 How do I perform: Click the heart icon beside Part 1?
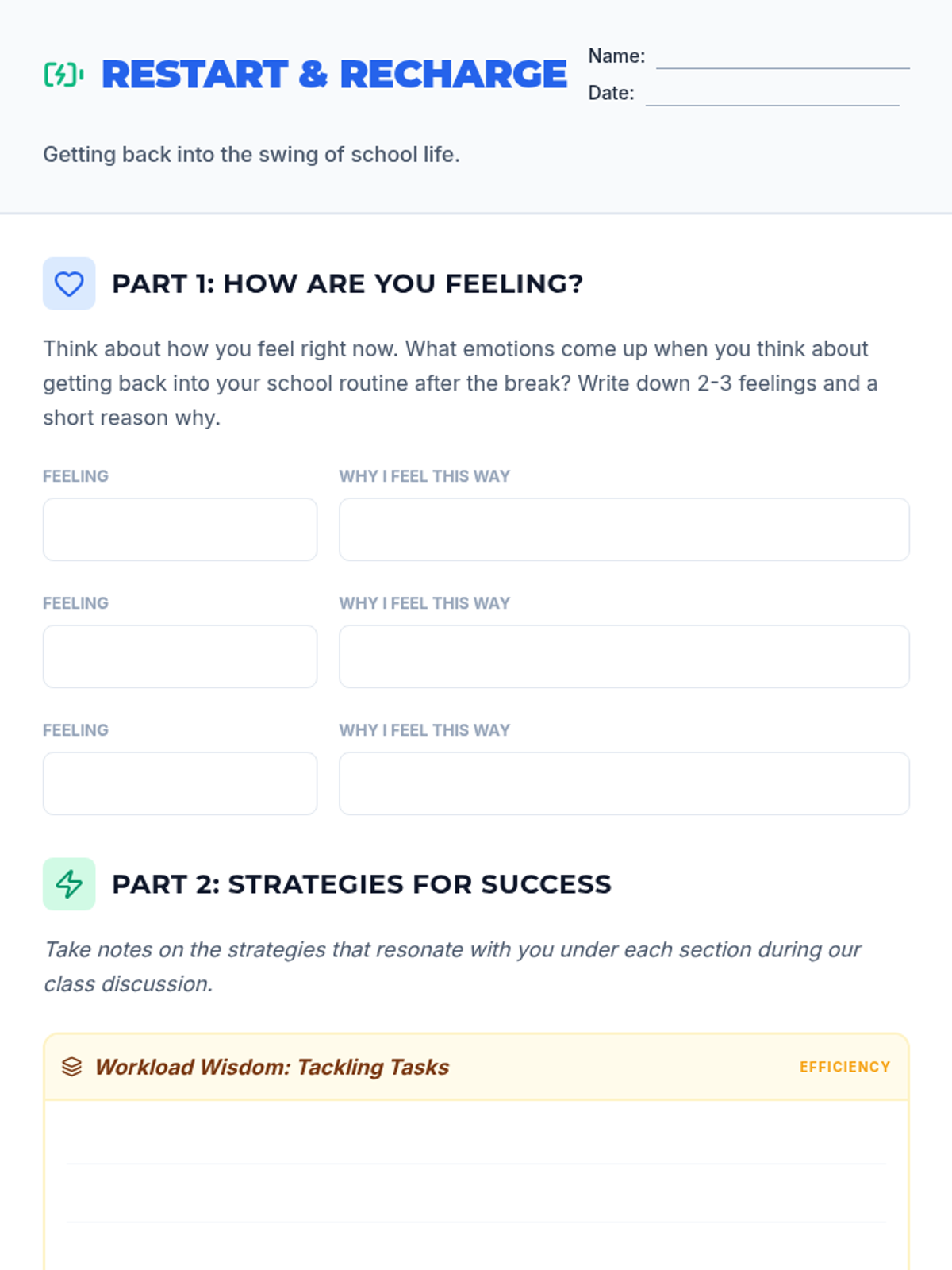(69, 283)
